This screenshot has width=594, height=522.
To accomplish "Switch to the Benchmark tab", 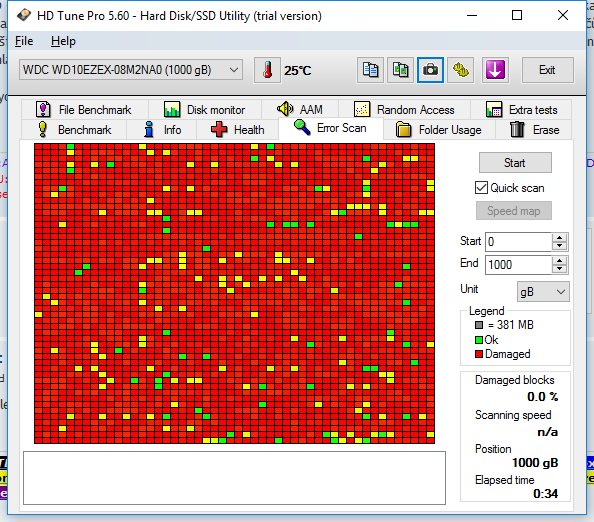I will click(74, 130).
